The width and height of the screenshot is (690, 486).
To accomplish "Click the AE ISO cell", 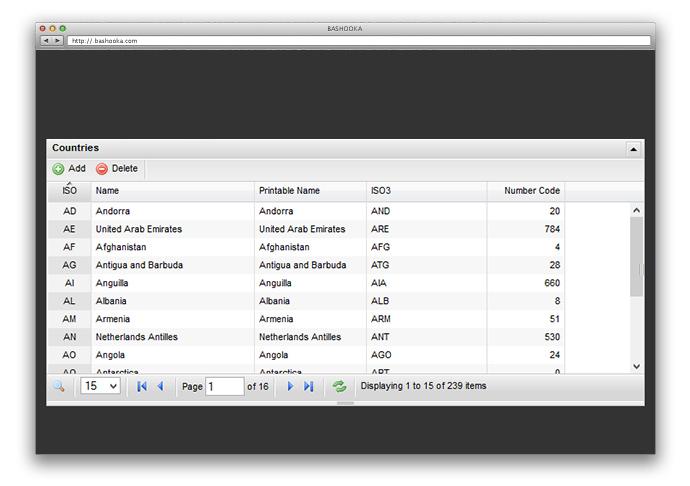I will (70, 229).
